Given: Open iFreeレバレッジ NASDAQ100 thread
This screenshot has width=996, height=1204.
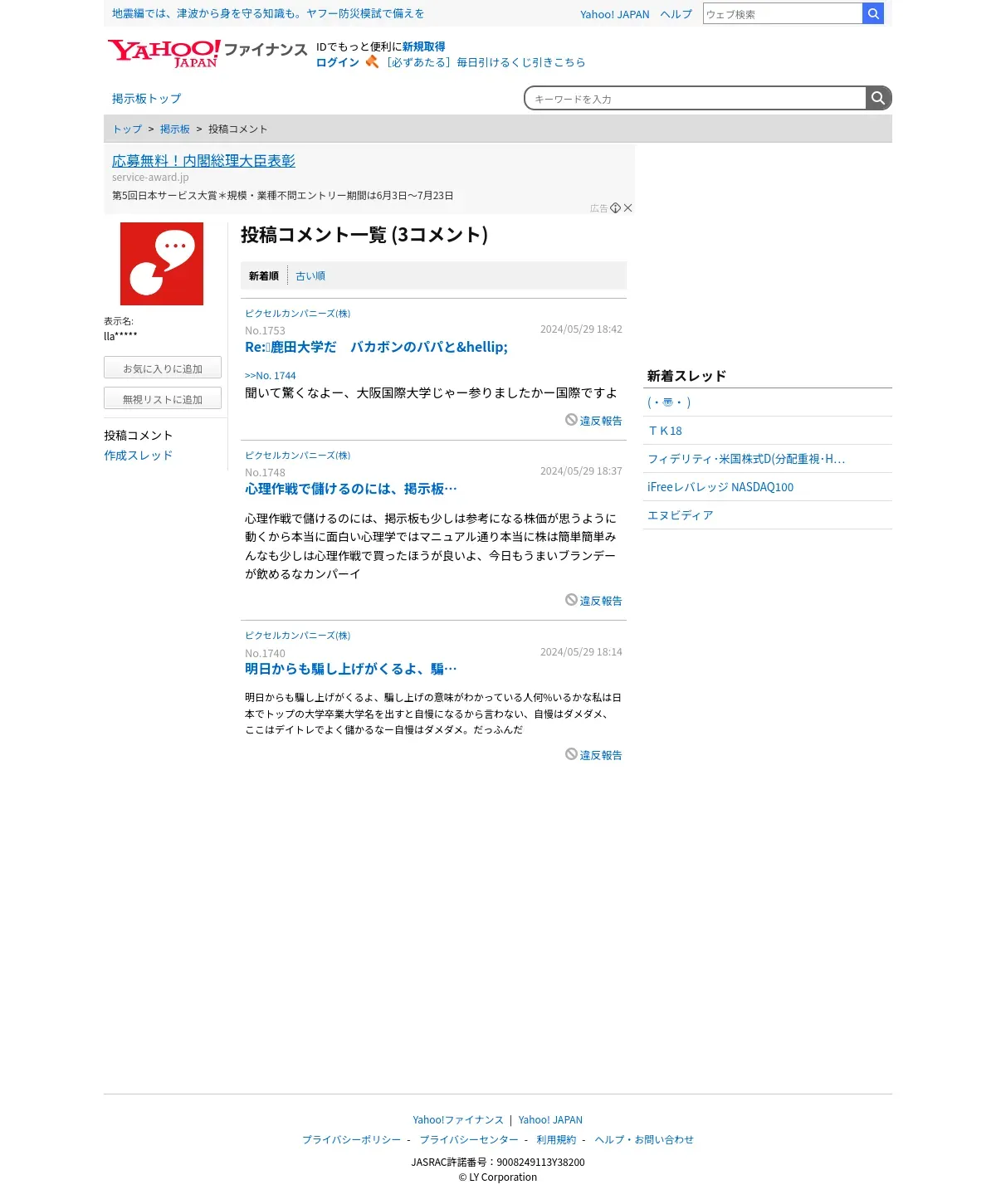Looking at the screenshot, I should (x=720, y=487).
